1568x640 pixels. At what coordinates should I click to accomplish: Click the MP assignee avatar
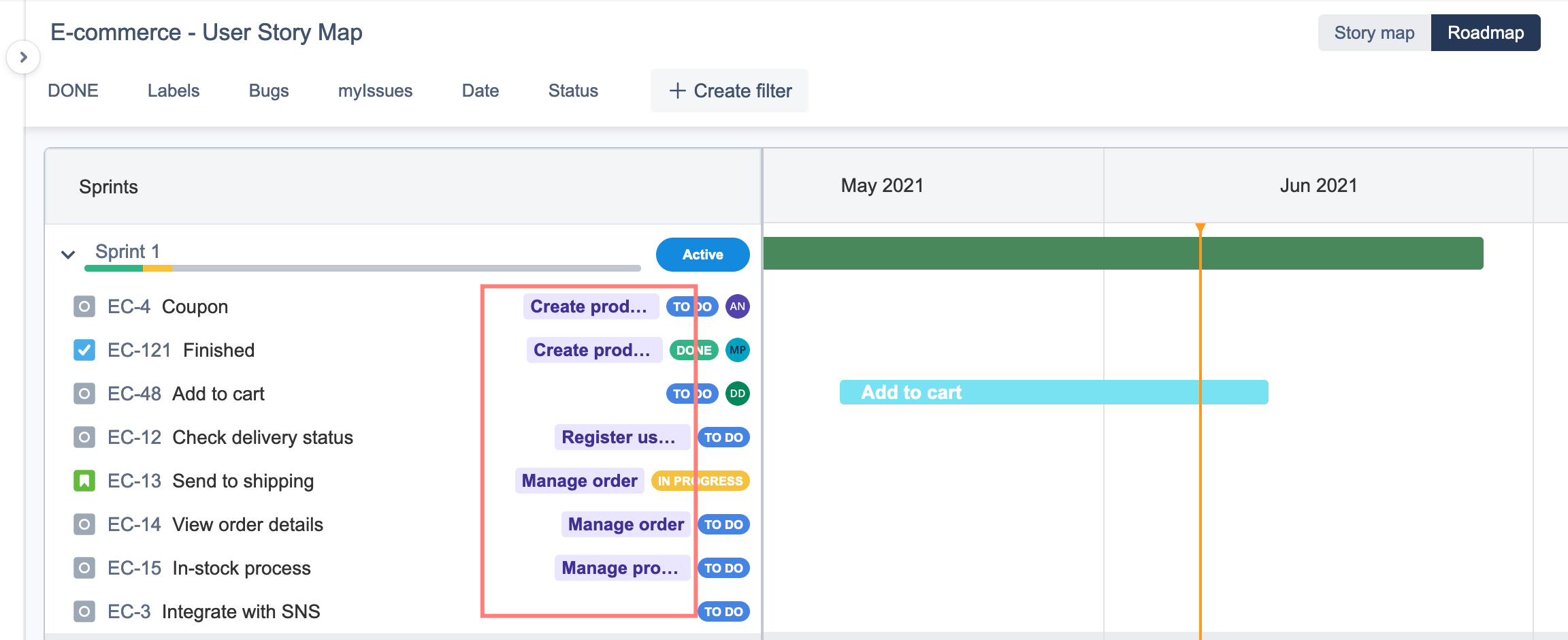point(737,350)
